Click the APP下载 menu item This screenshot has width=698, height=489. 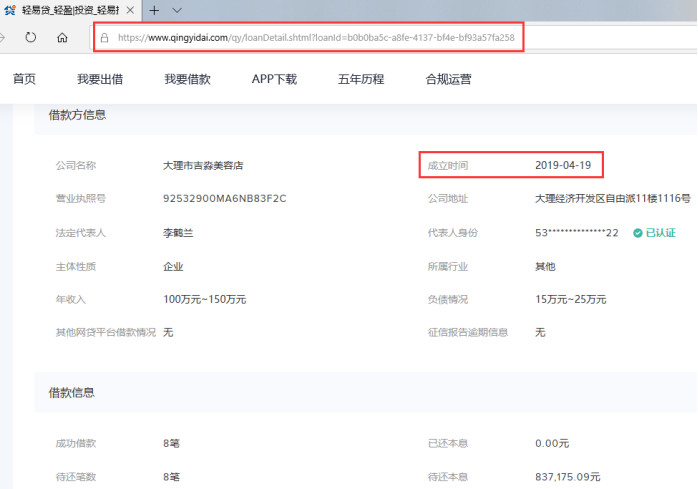coord(274,80)
